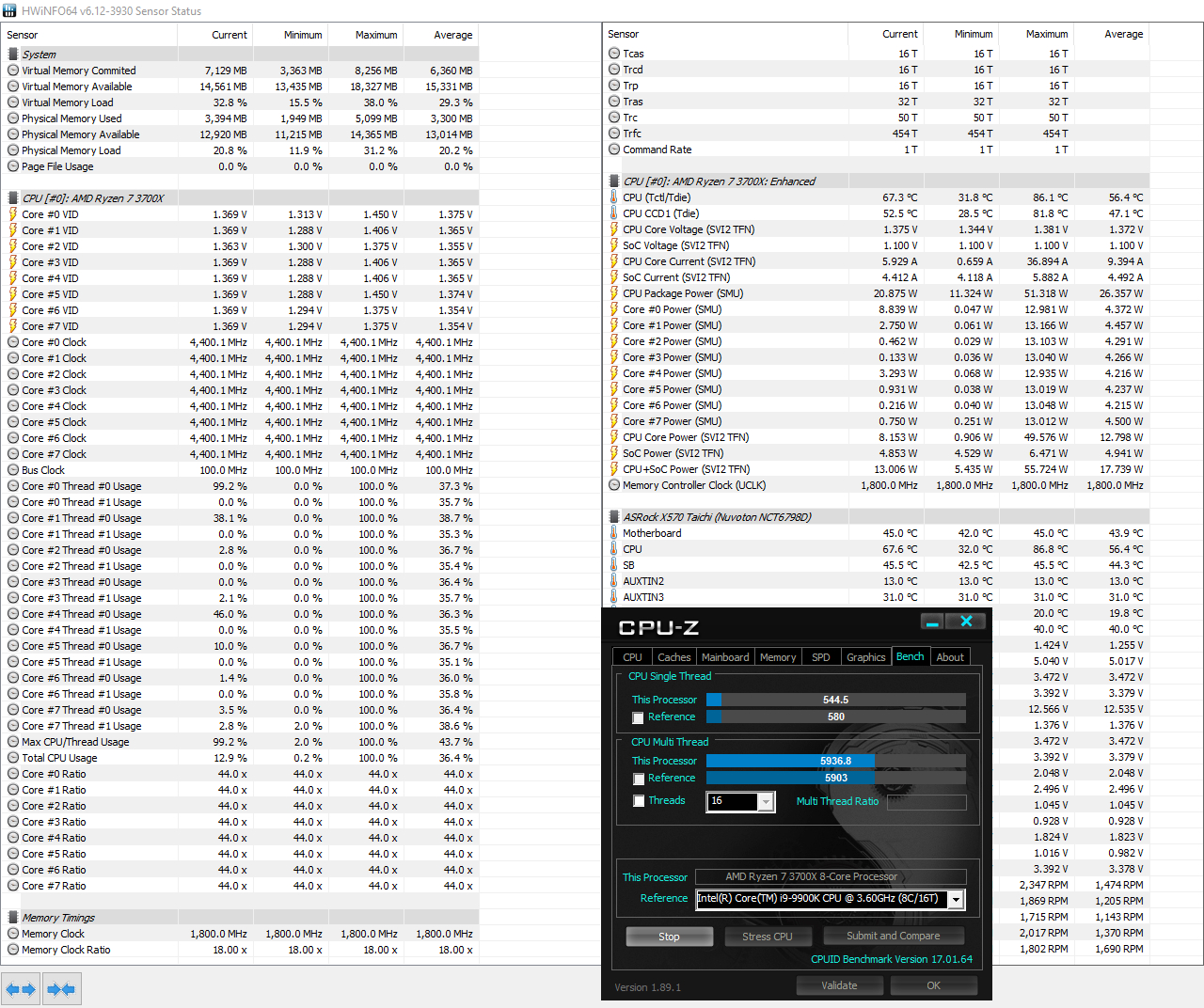Click the Motherboard temperature thermometer icon
1204x1008 pixels.
click(x=614, y=533)
